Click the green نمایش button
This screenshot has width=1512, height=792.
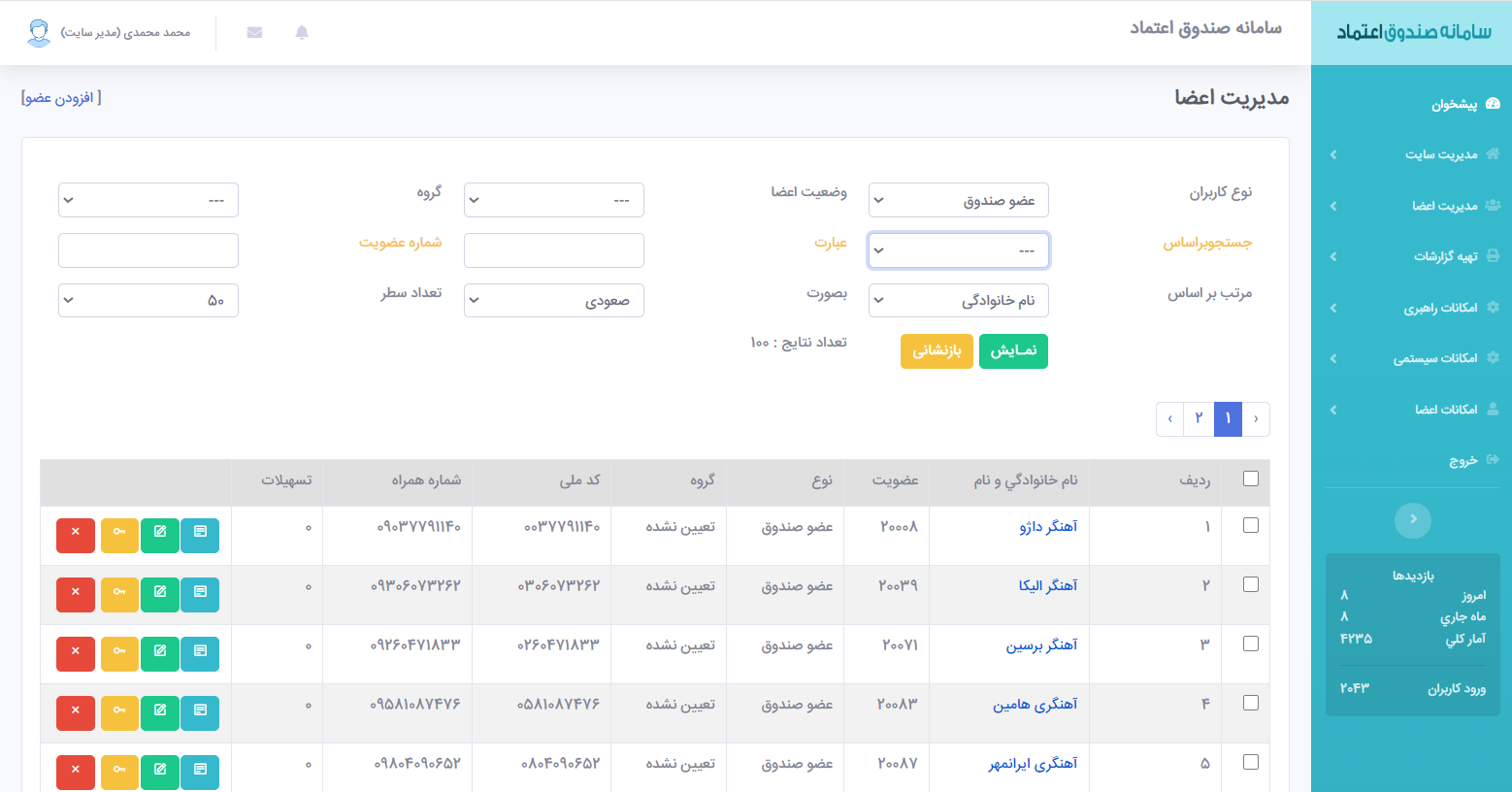1013,351
